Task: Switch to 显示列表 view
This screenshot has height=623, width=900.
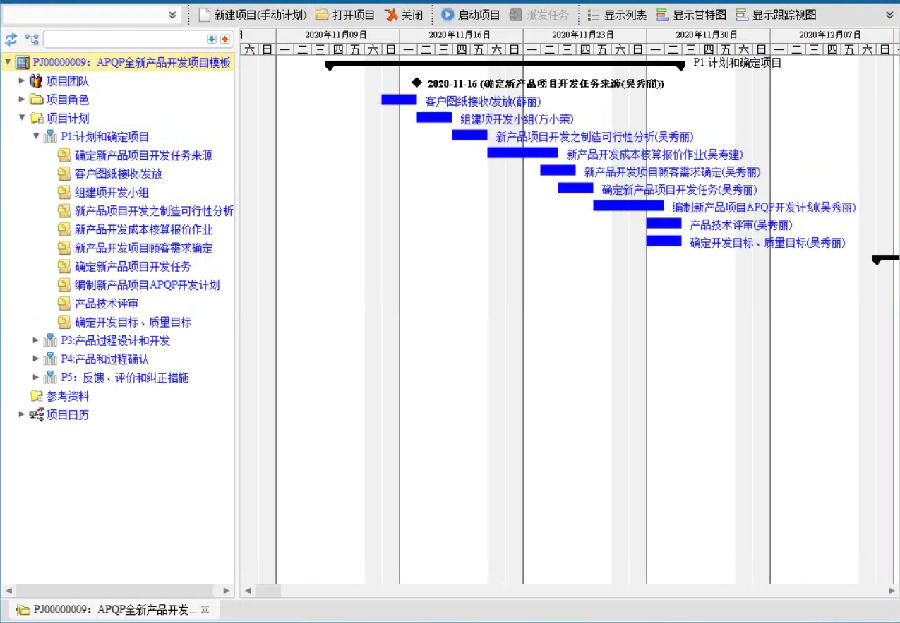Action: pos(617,15)
